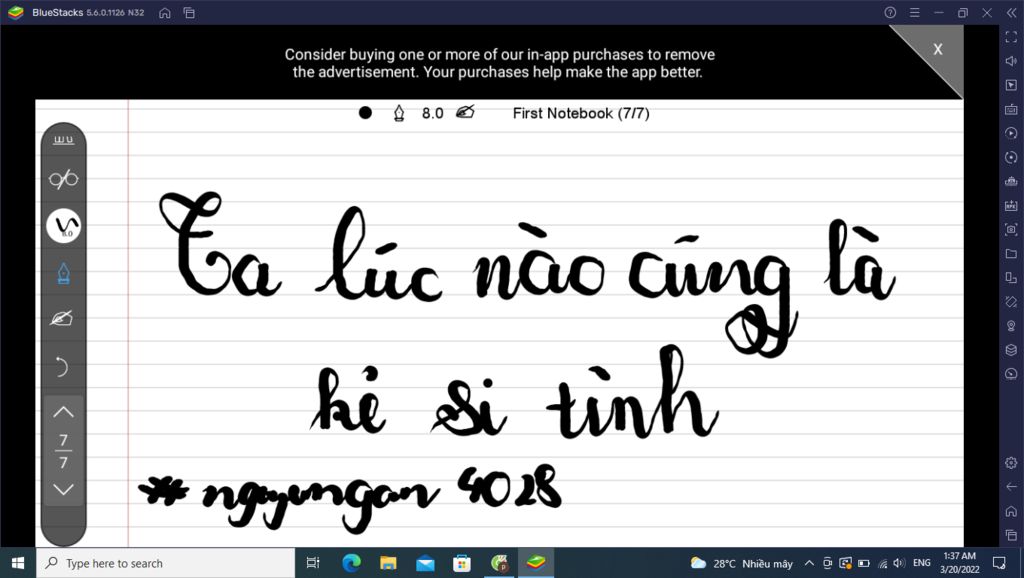Open the Wi-Fi network tray icon
The height and width of the screenshot is (578, 1024).
pos(882,563)
